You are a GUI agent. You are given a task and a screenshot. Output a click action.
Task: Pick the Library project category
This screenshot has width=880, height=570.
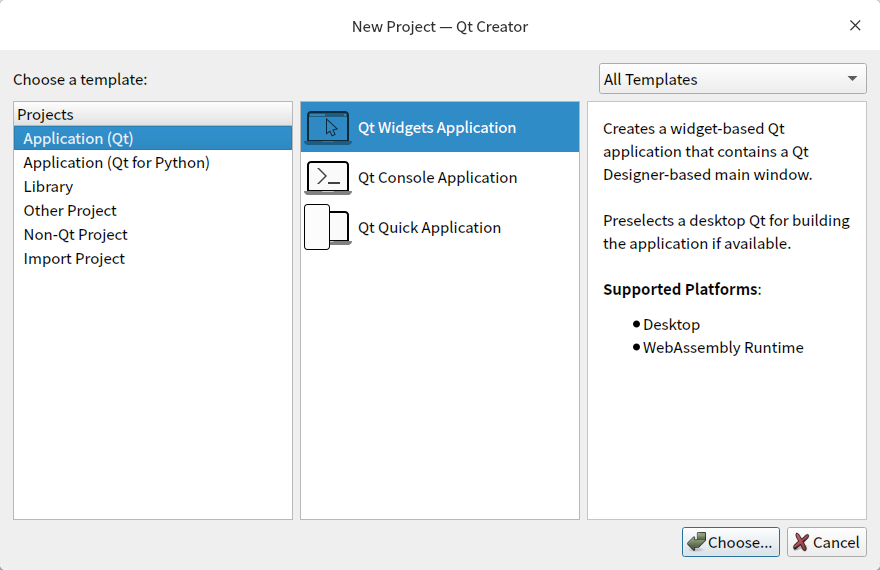(48, 186)
